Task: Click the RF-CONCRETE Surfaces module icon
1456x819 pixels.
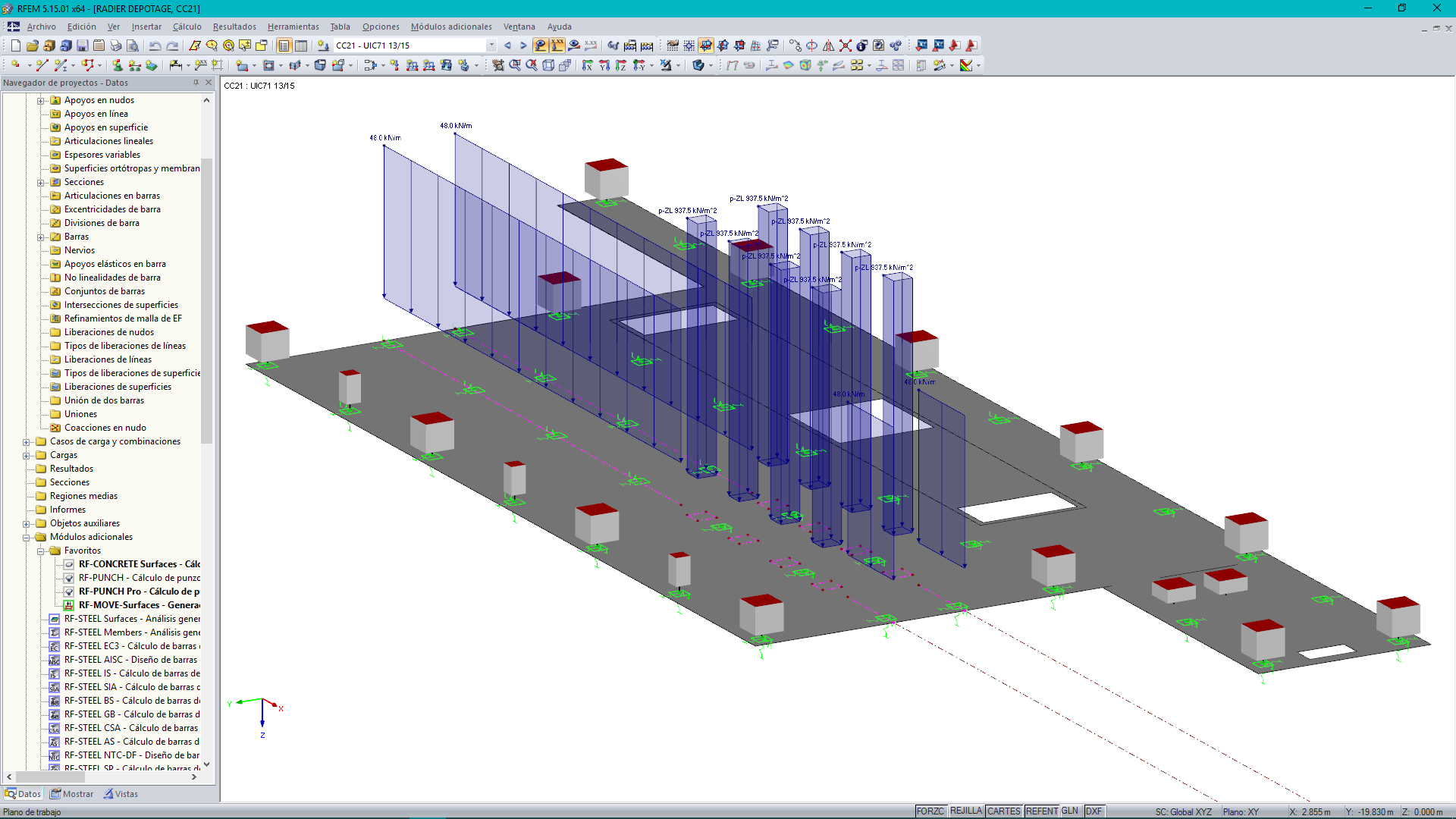Action: (x=67, y=564)
